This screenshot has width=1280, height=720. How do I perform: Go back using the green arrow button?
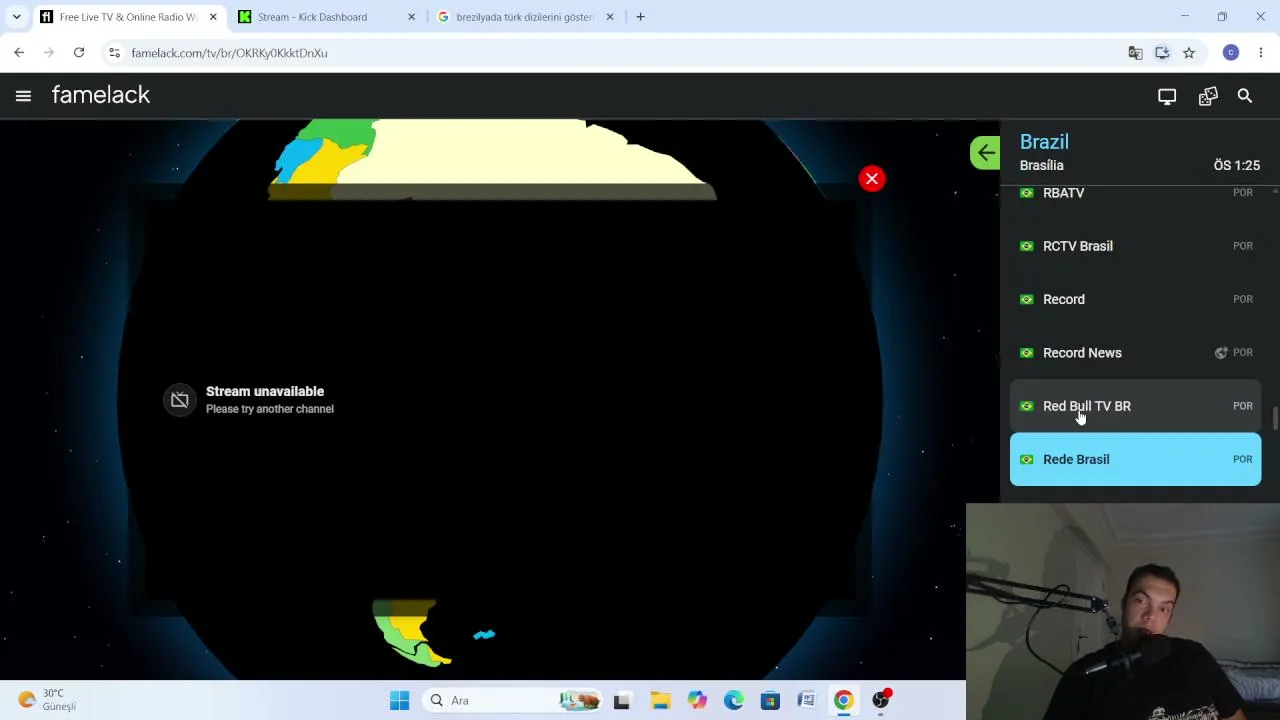[985, 153]
